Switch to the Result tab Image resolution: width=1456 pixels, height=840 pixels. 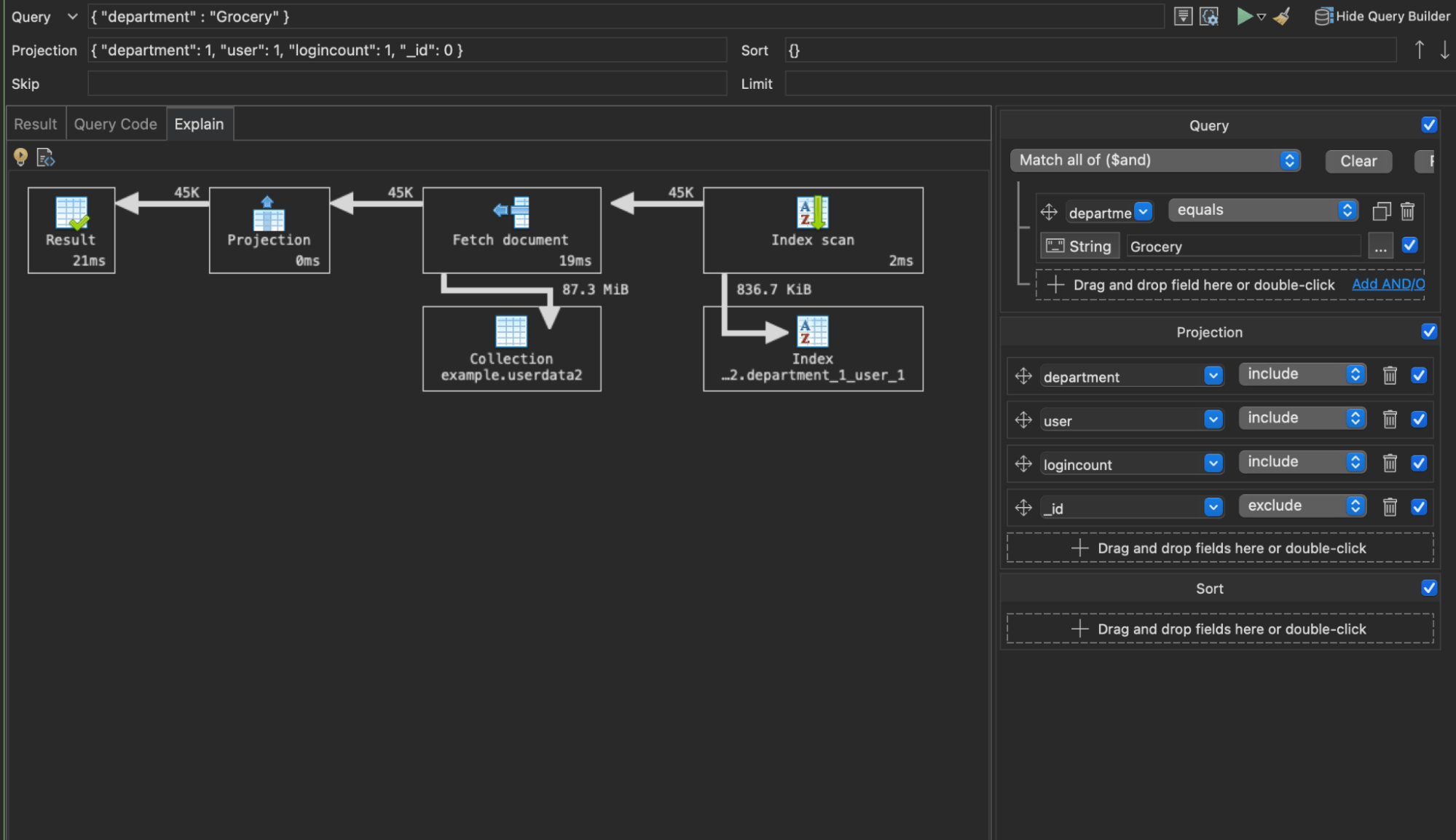click(x=34, y=123)
